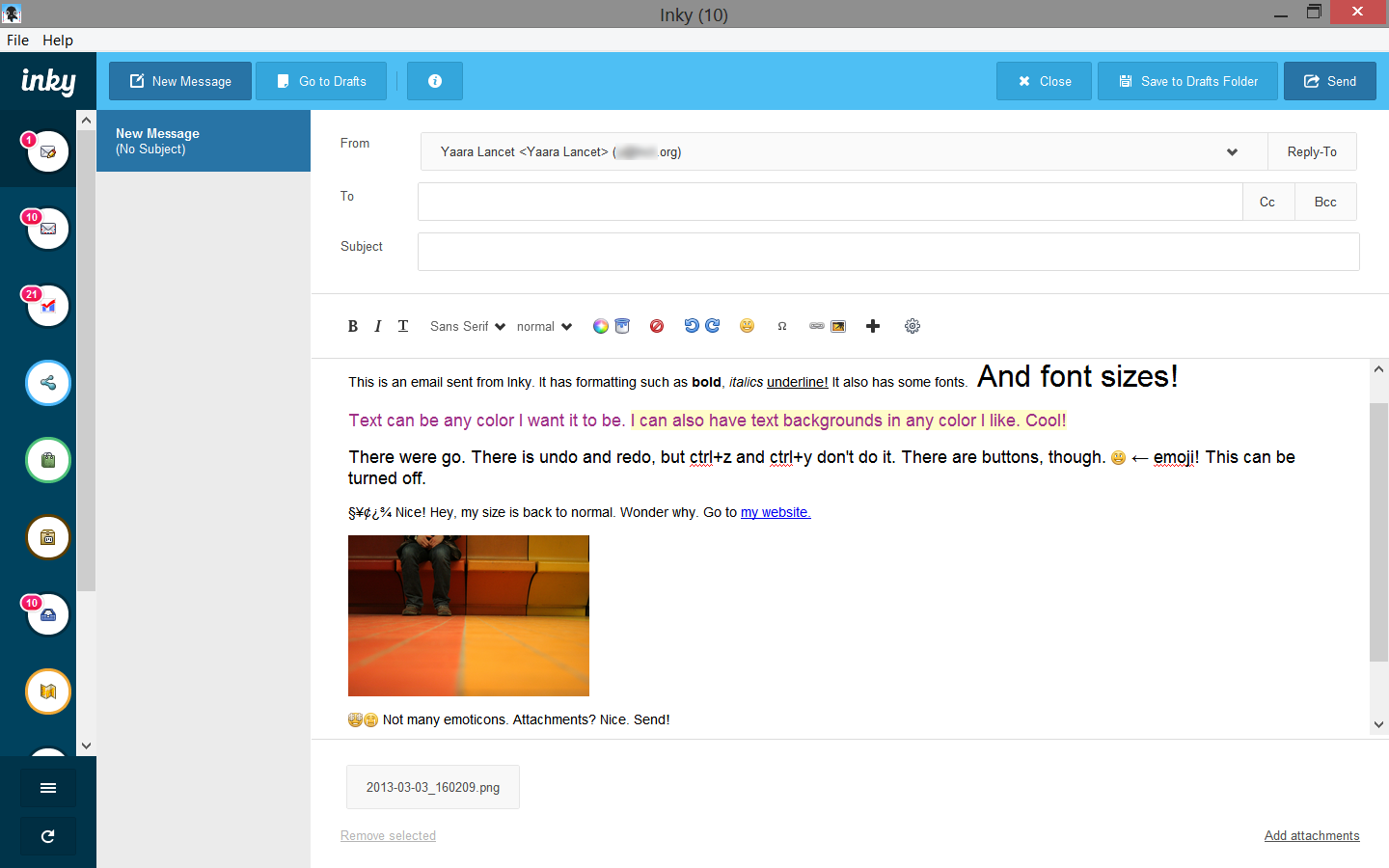Insert an image with the picture icon
Image resolution: width=1389 pixels, height=868 pixels.
[x=838, y=326]
